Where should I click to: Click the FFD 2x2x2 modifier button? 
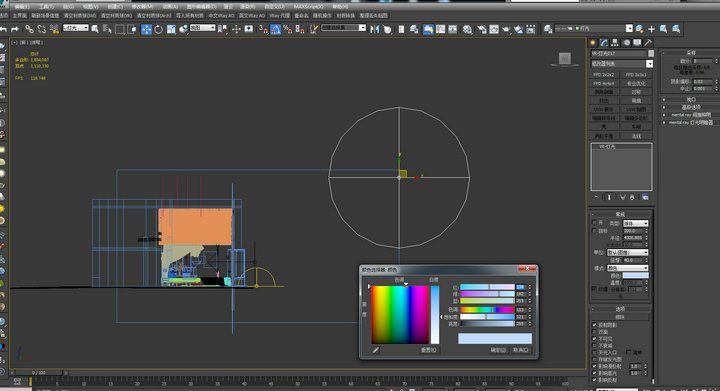click(603, 75)
